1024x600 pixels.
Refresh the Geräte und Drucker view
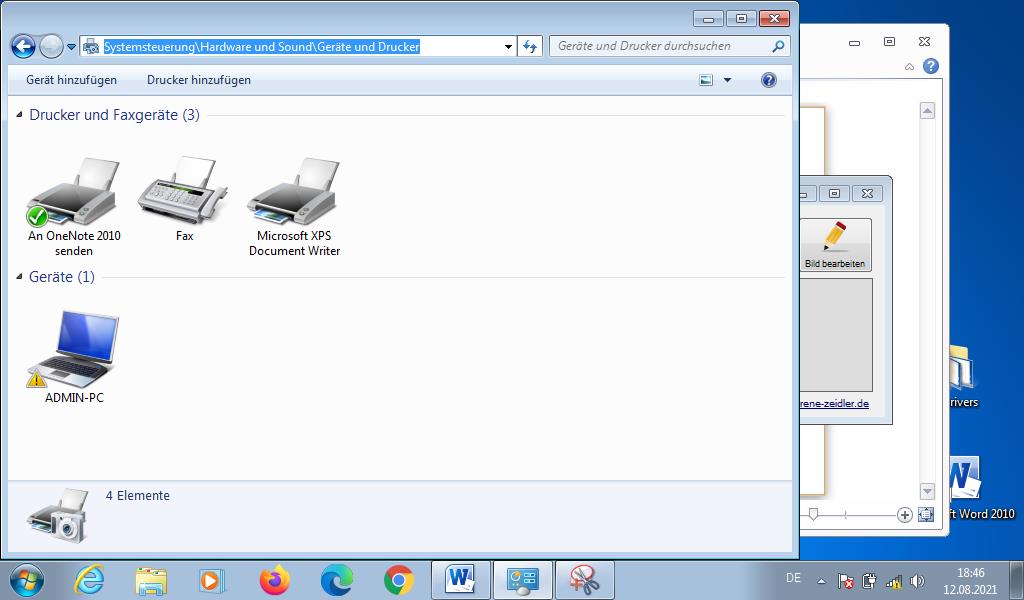click(530, 47)
